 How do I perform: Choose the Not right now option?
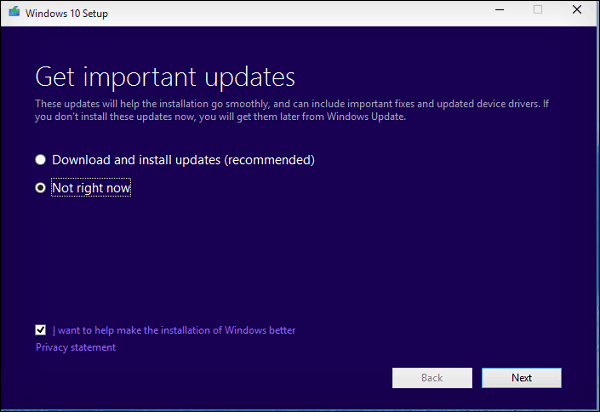[x=40, y=188]
